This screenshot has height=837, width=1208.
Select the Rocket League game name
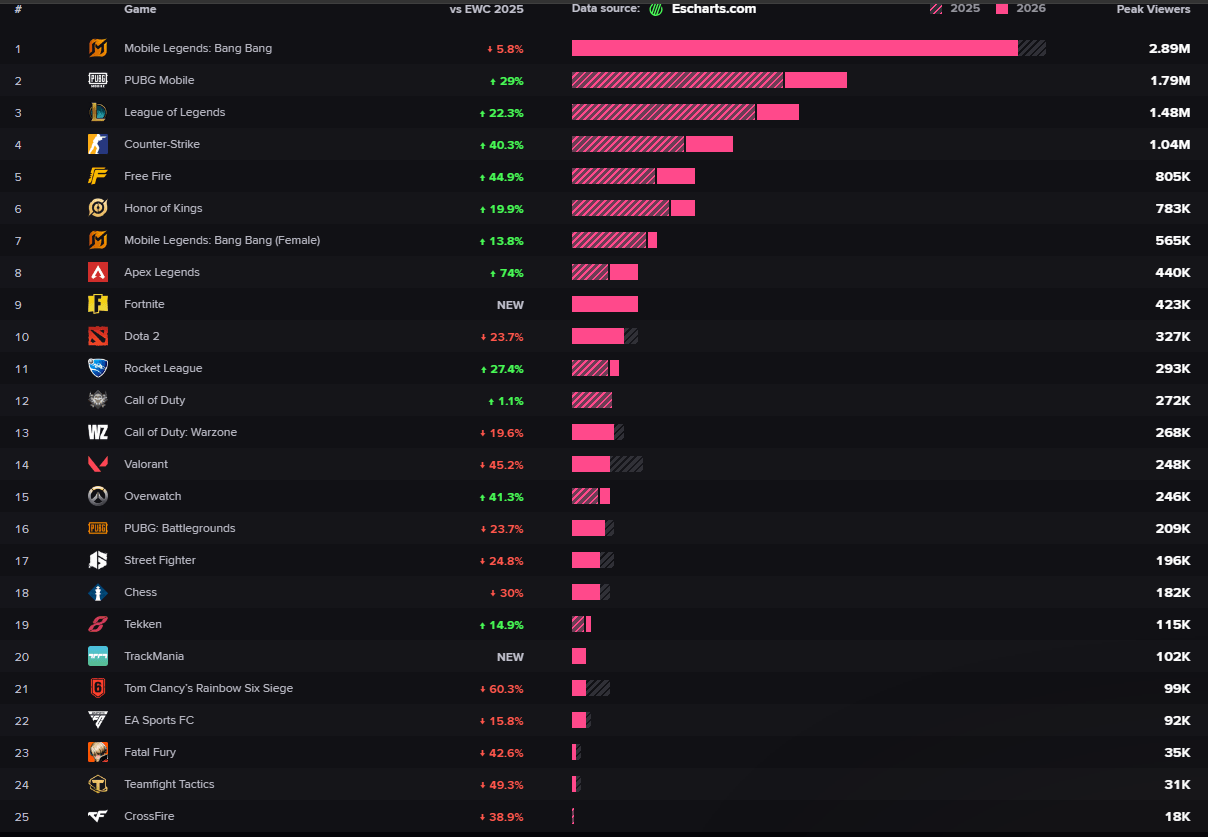coord(163,368)
